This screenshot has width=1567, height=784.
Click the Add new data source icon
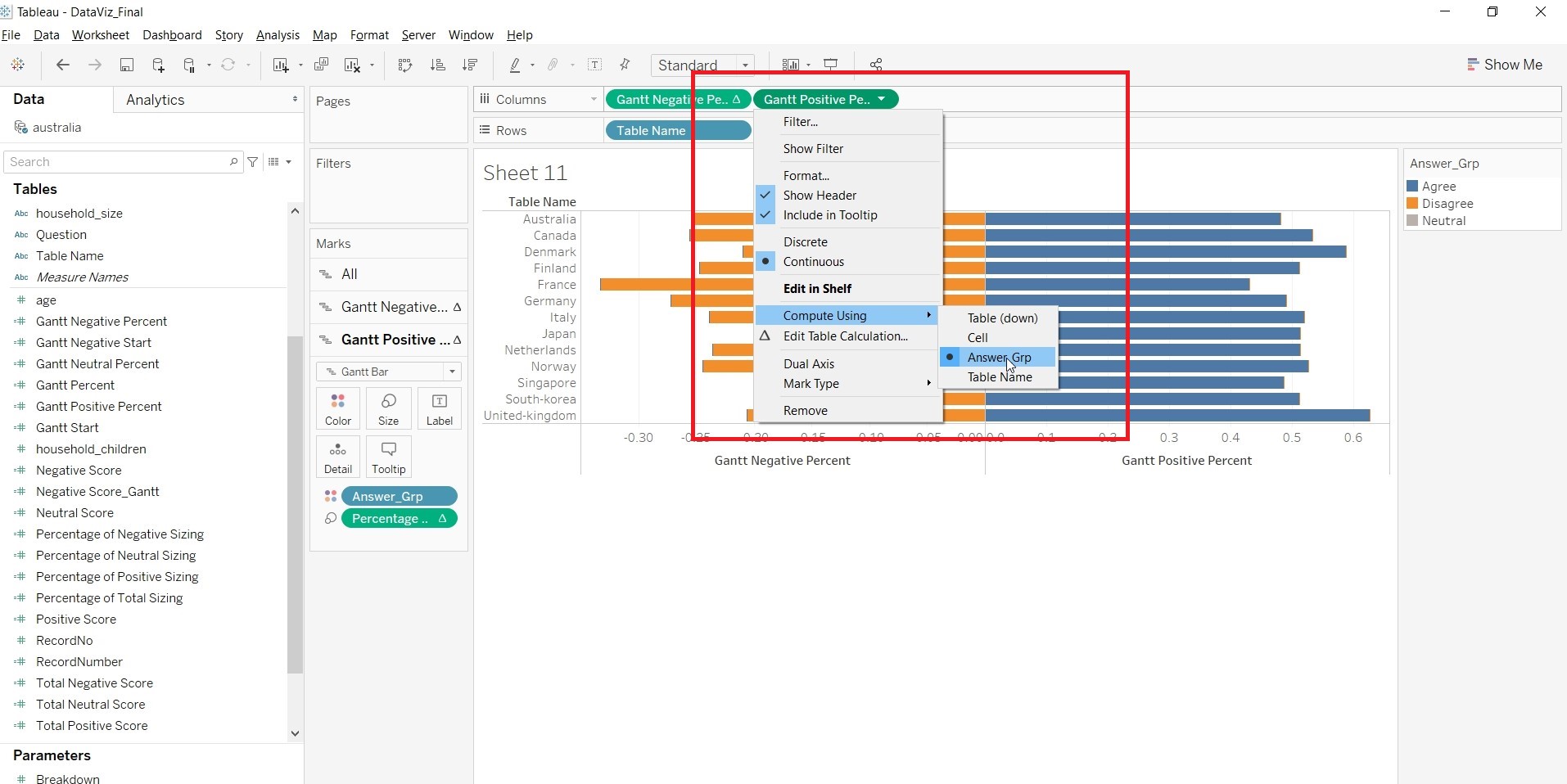(x=158, y=65)
